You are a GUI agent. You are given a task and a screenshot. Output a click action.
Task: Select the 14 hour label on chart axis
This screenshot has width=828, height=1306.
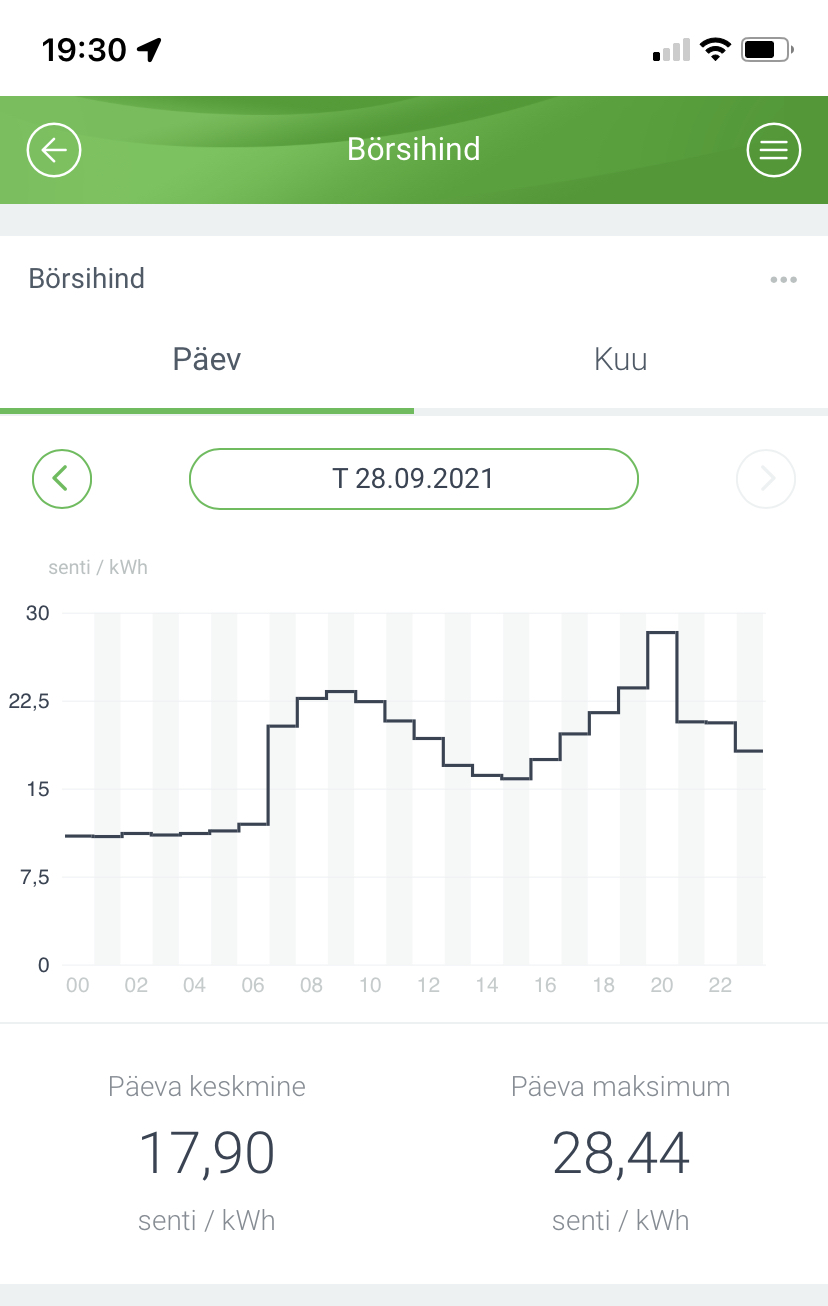tap(487, 986)
